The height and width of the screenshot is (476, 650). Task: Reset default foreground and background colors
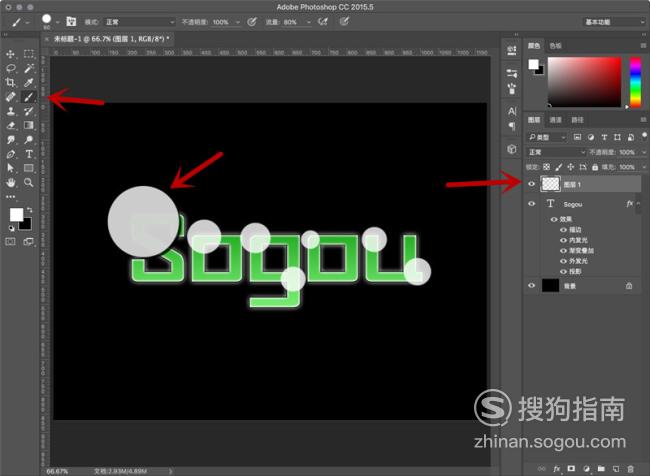tap(11, 228)
